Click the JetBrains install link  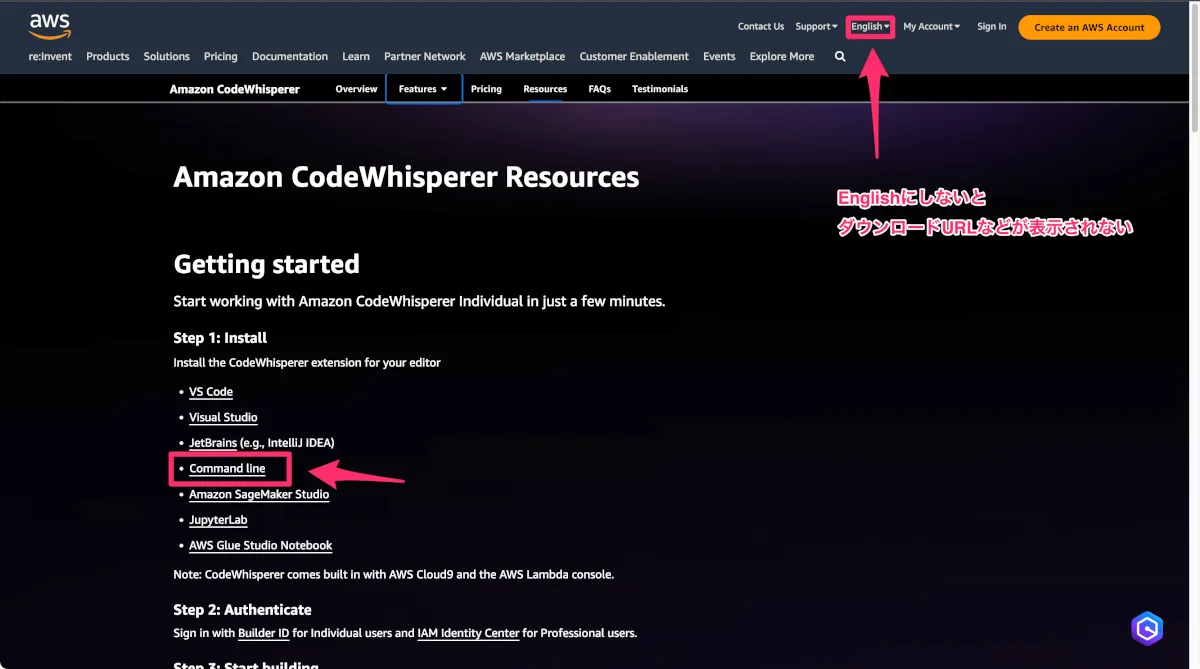(x=213, y=443)
